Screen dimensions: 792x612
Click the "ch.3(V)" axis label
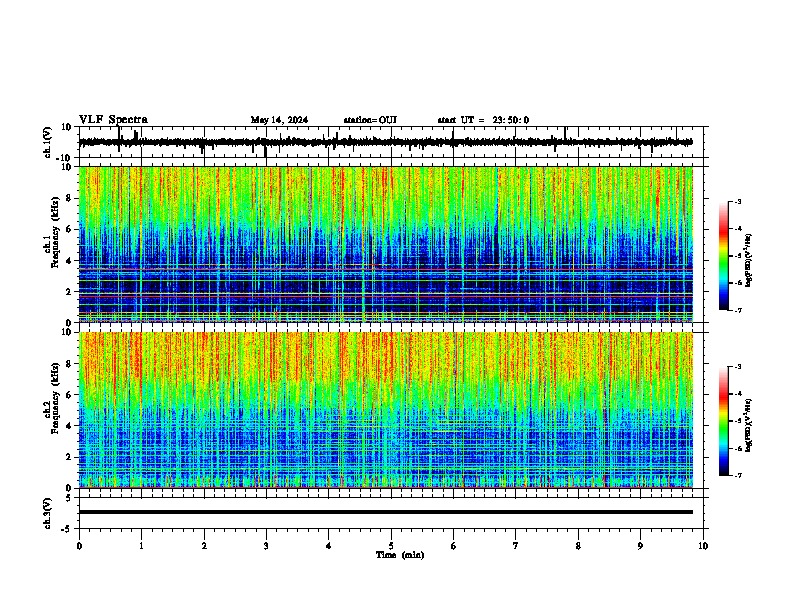[48, 513]
